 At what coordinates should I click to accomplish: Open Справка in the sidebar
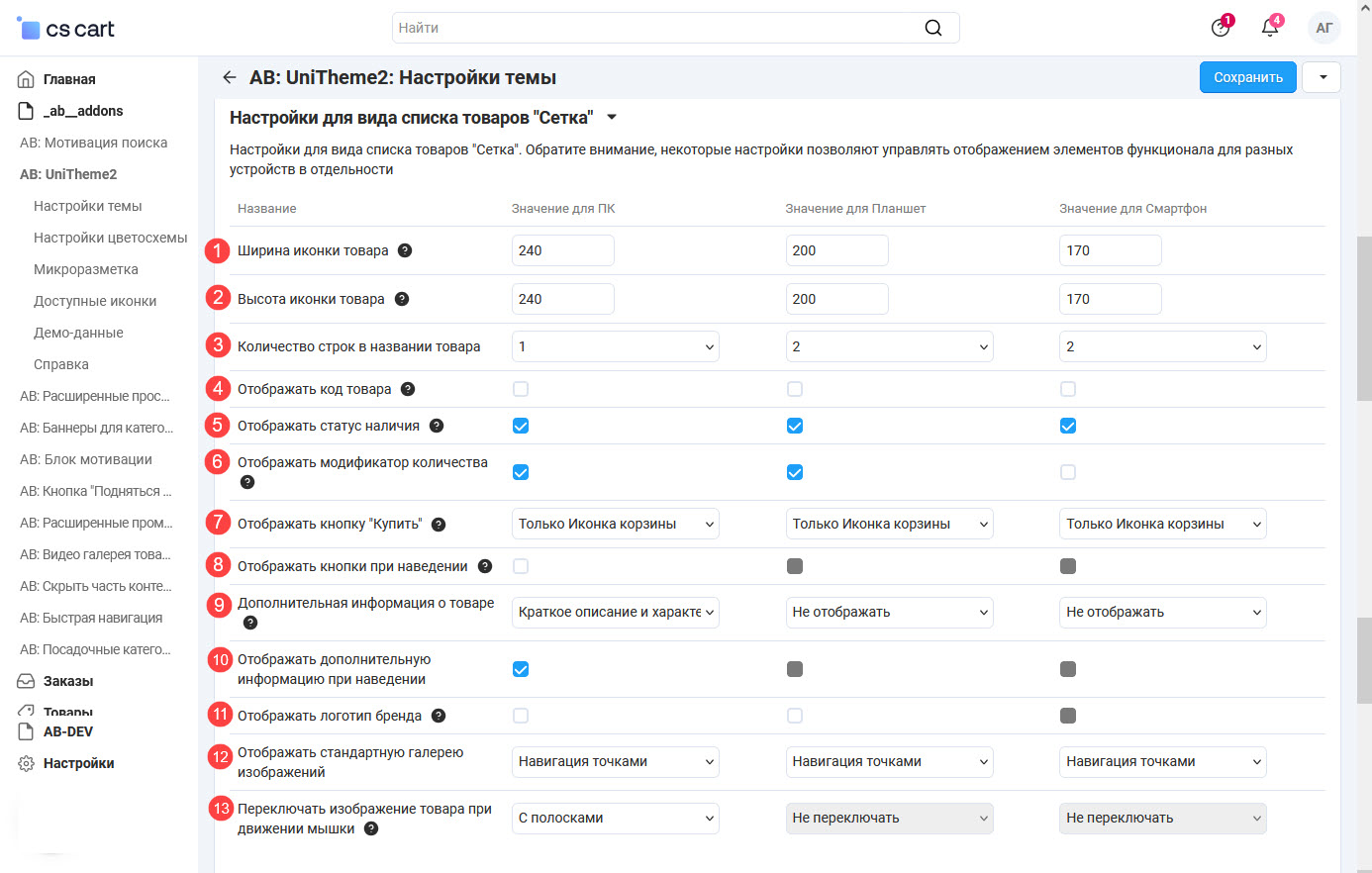[x=61, y=364]
